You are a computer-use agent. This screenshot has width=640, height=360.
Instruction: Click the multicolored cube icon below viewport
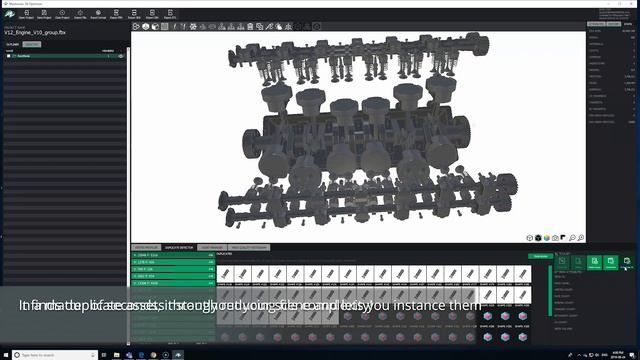tap(547, 238)
